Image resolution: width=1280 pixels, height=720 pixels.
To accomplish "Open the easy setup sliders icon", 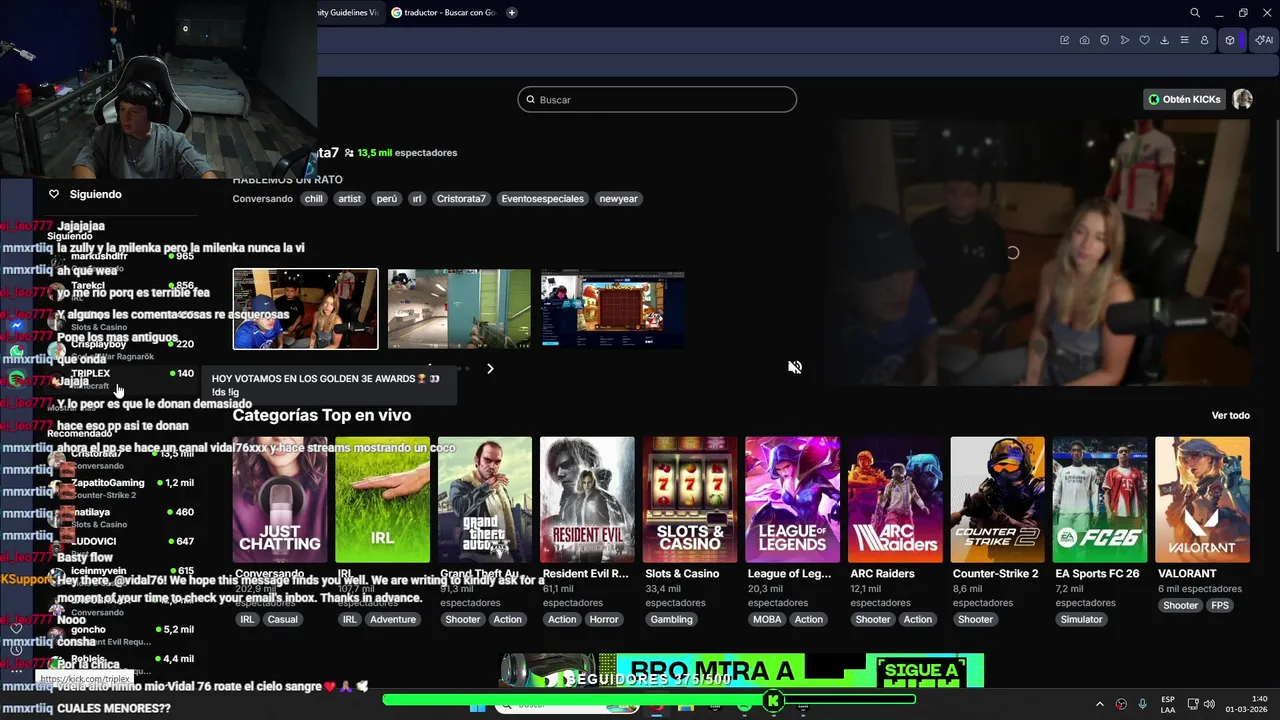I will (x=1184, y=41).
